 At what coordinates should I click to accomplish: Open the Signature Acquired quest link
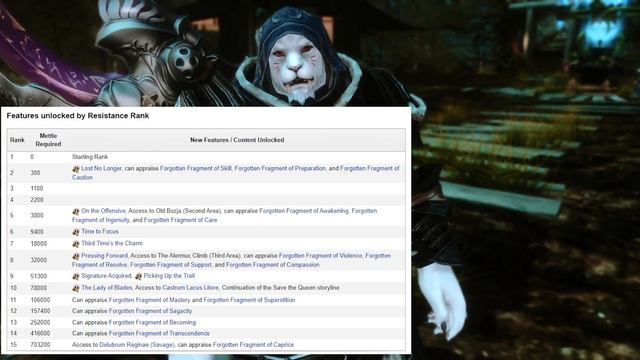(x=106, y=276)
